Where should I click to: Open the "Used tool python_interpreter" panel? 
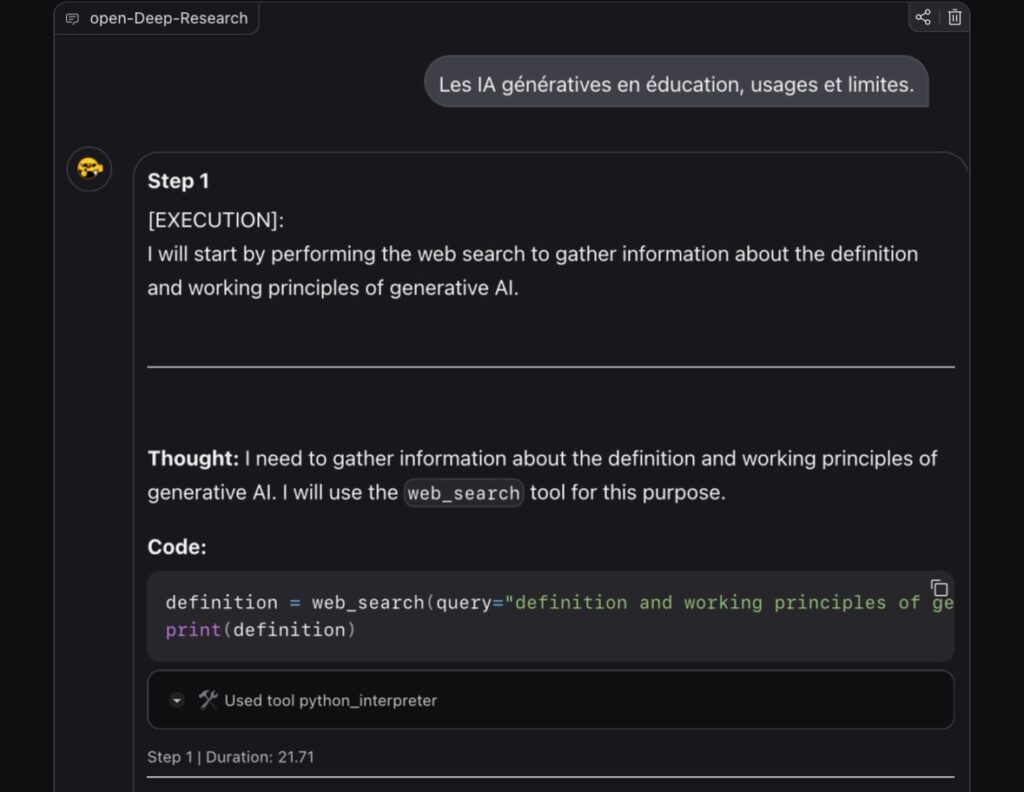coord(330,701)
